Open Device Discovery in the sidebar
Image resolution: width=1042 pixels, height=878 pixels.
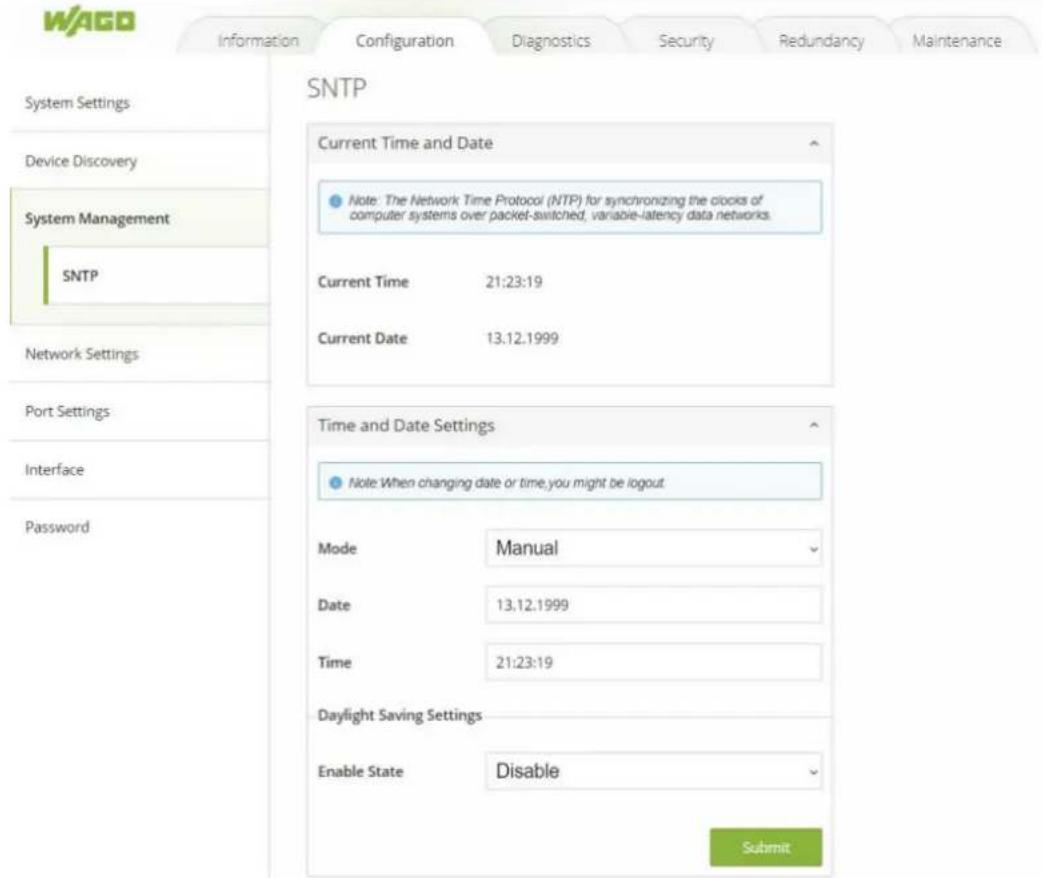click(140, 161)
